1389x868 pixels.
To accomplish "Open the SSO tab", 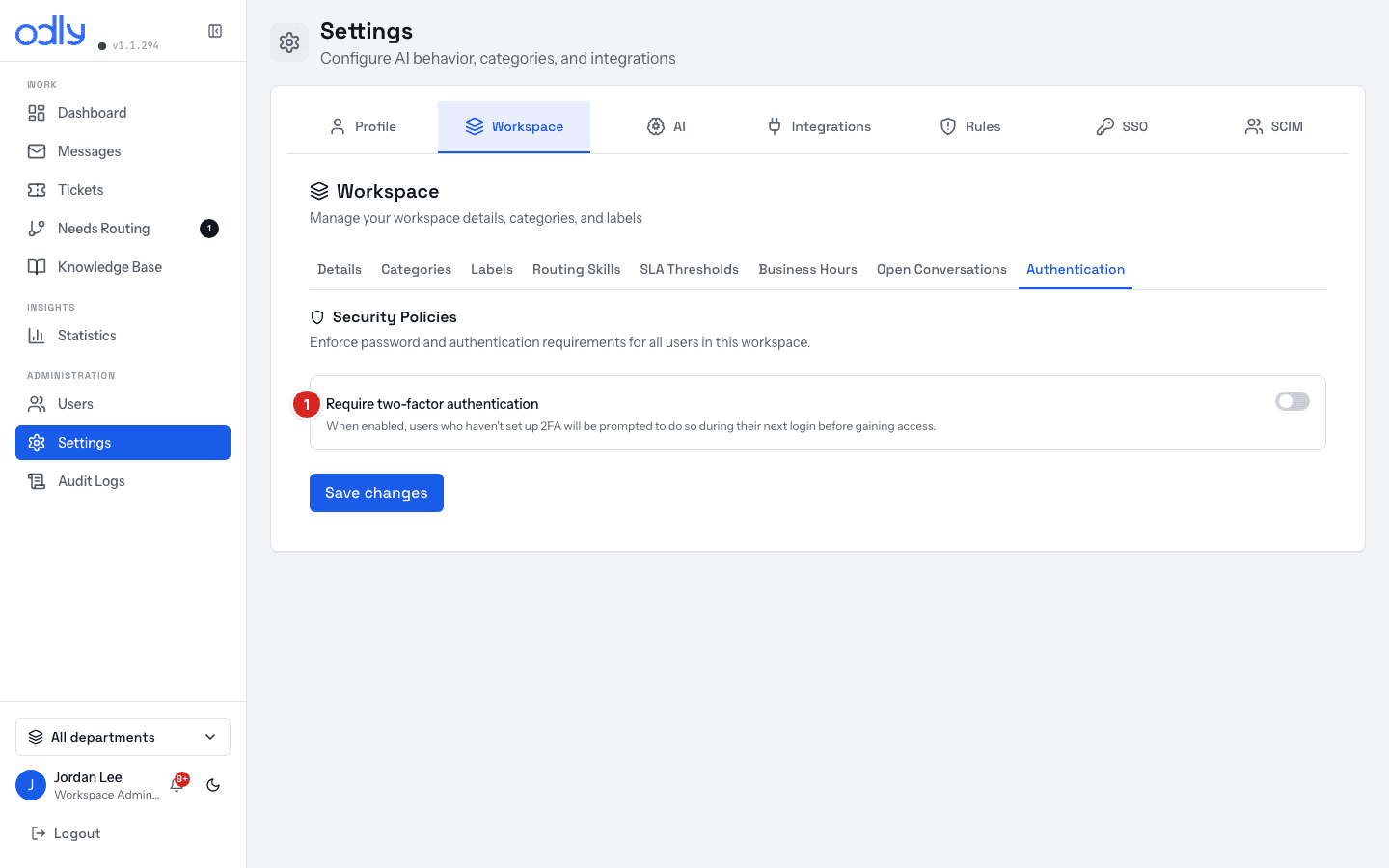I will [1122, 126].
